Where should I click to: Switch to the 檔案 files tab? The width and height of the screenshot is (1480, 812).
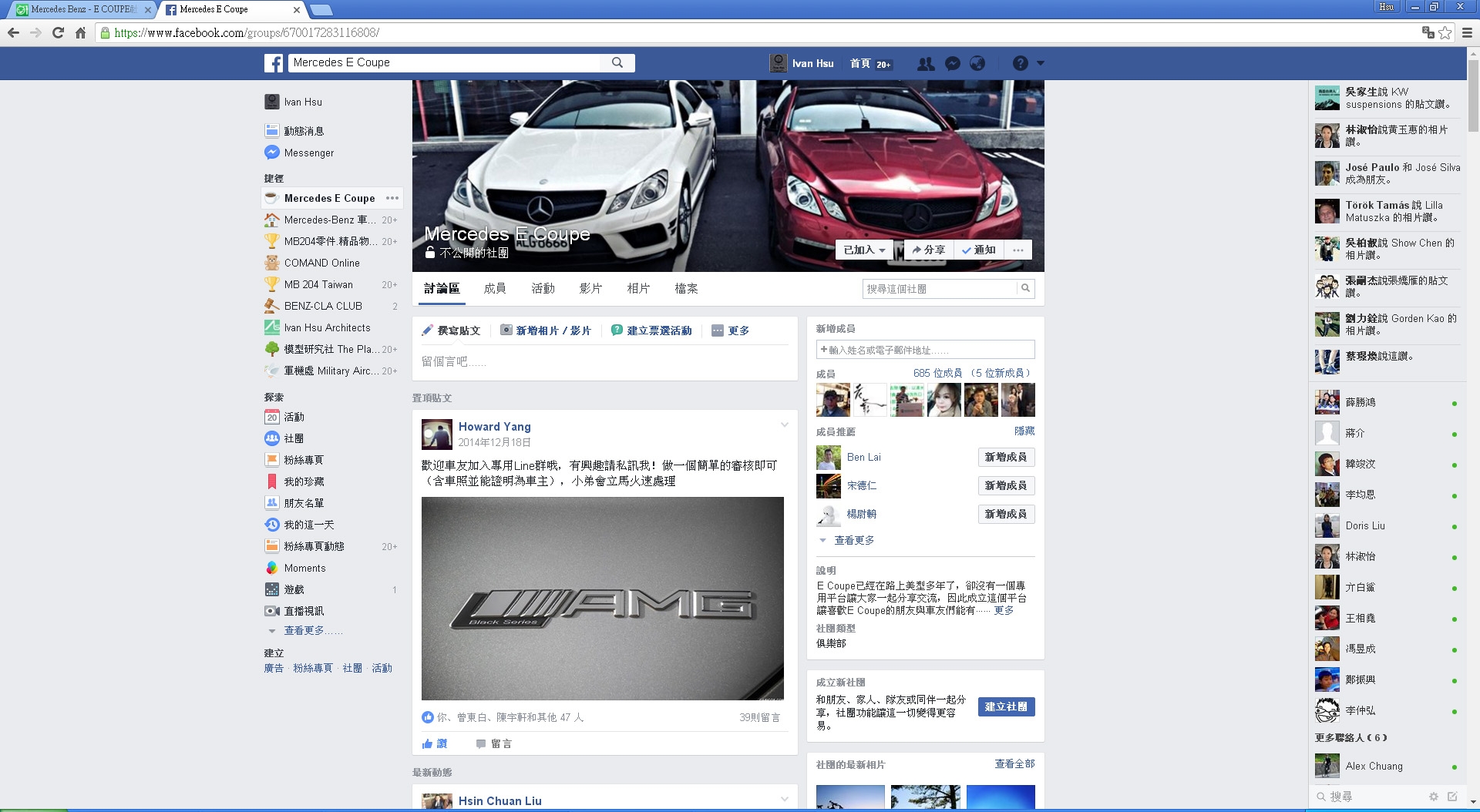pos(686,288)
